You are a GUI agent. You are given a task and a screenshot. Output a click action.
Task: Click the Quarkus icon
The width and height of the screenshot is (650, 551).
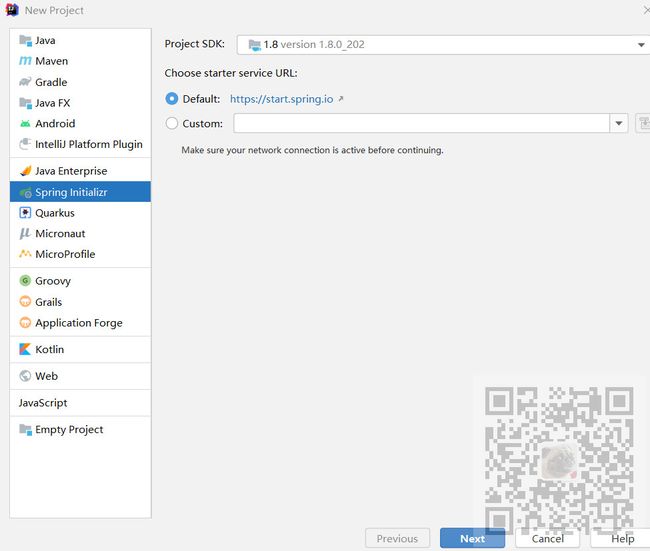pyautogui.click(x=25, y=213)
